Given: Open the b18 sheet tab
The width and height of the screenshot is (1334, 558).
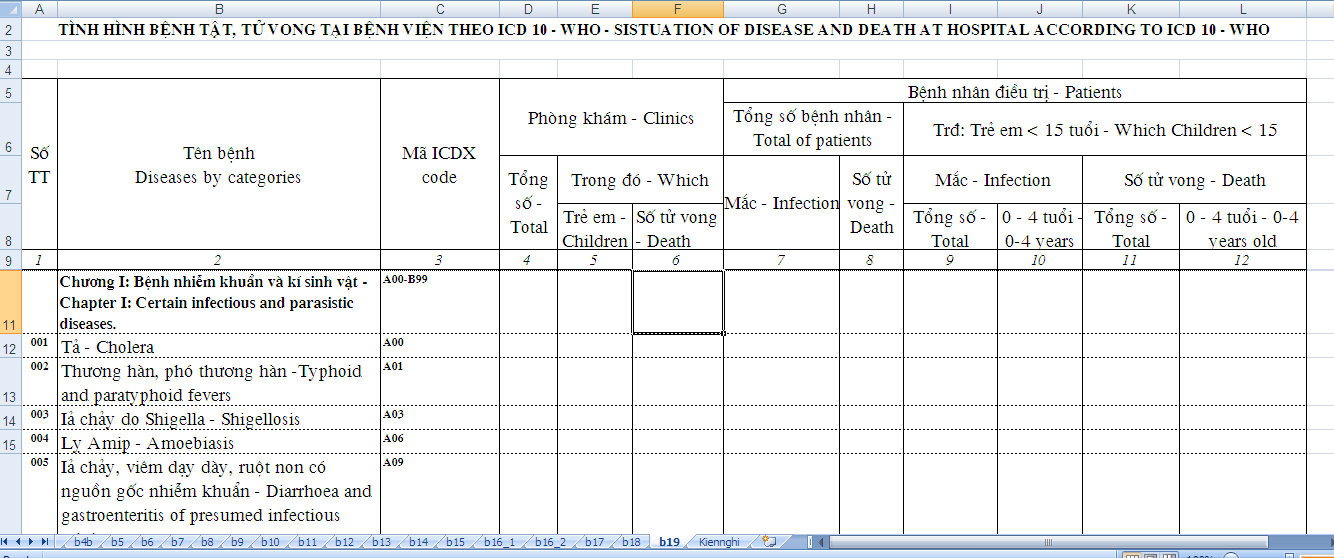Looking at the screenshot, I should point(630,542).
